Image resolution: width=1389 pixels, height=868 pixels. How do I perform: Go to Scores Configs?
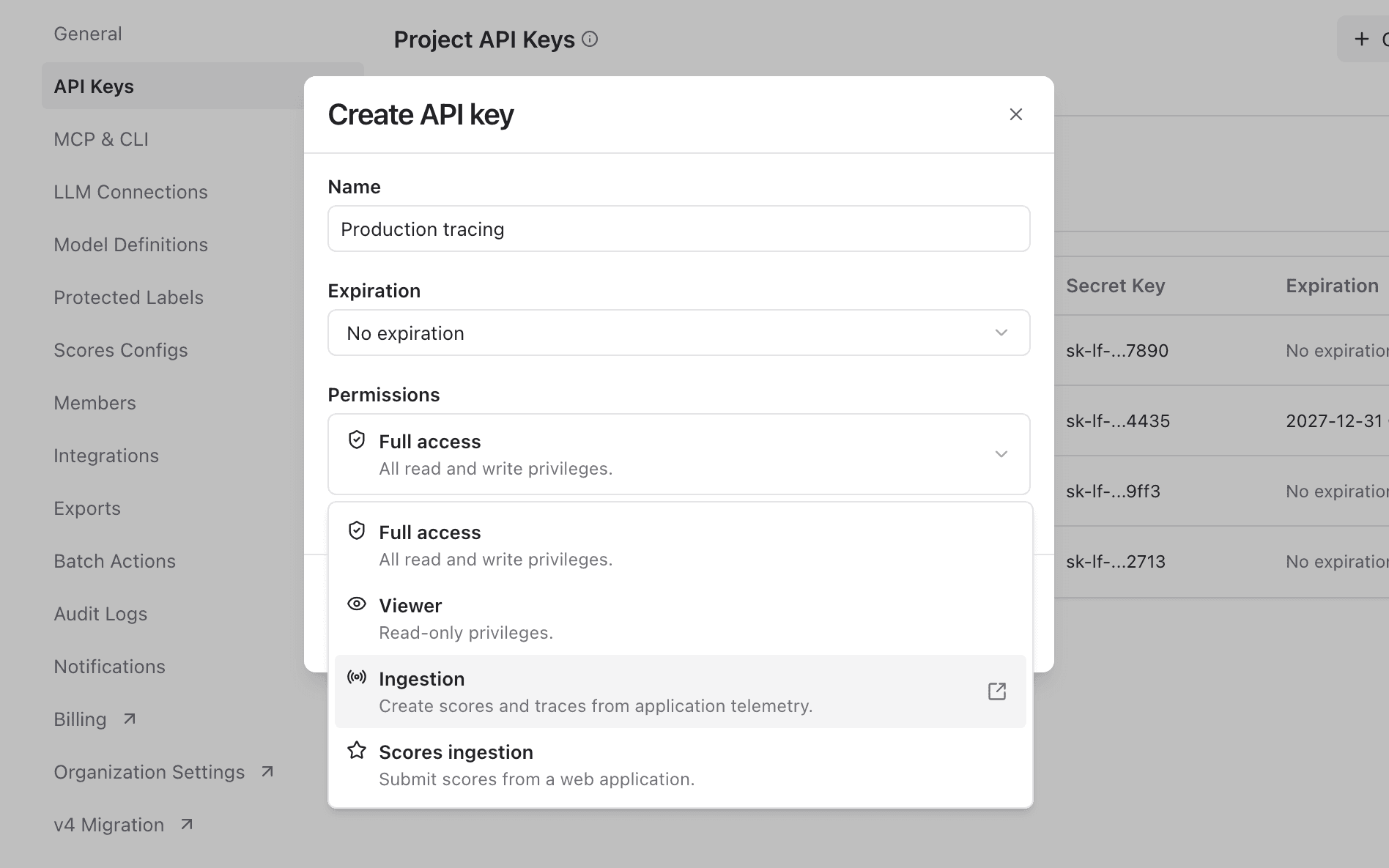(120, 350)
